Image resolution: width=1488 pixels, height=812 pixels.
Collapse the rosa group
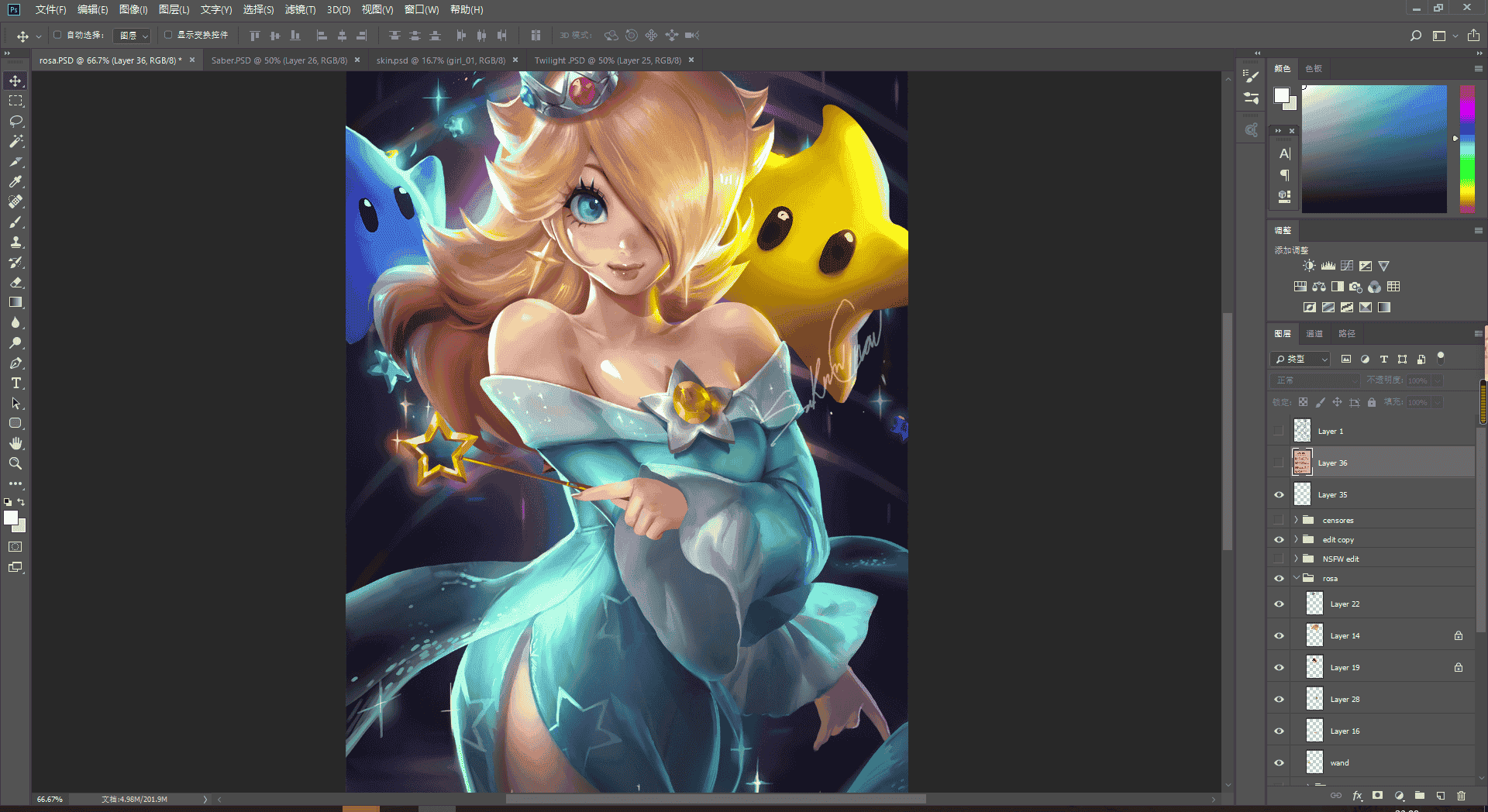click(1296, 578)
